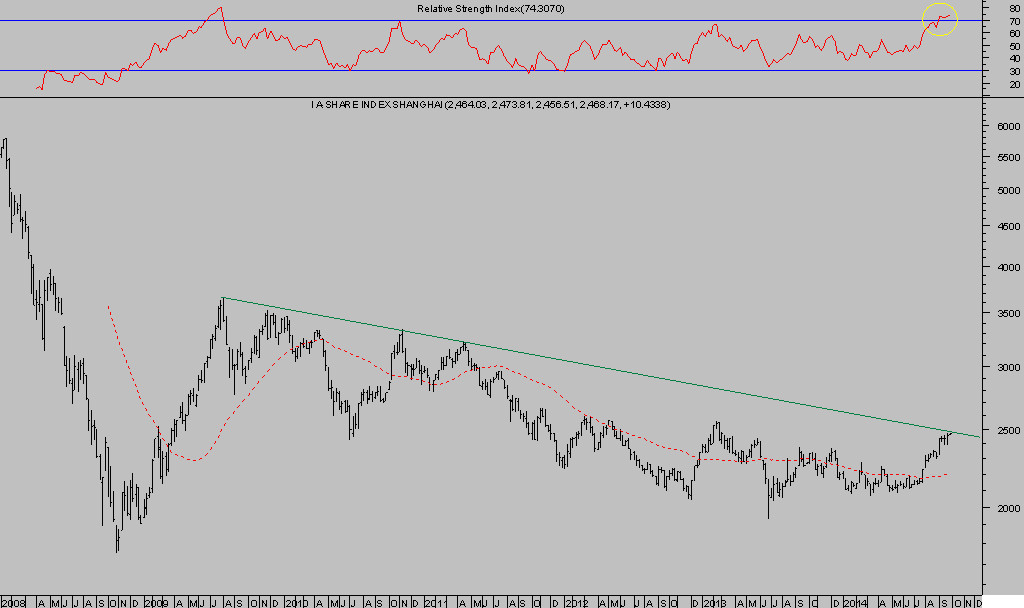
Task: Click the RSI 80 scale label
Action: 1014,8
